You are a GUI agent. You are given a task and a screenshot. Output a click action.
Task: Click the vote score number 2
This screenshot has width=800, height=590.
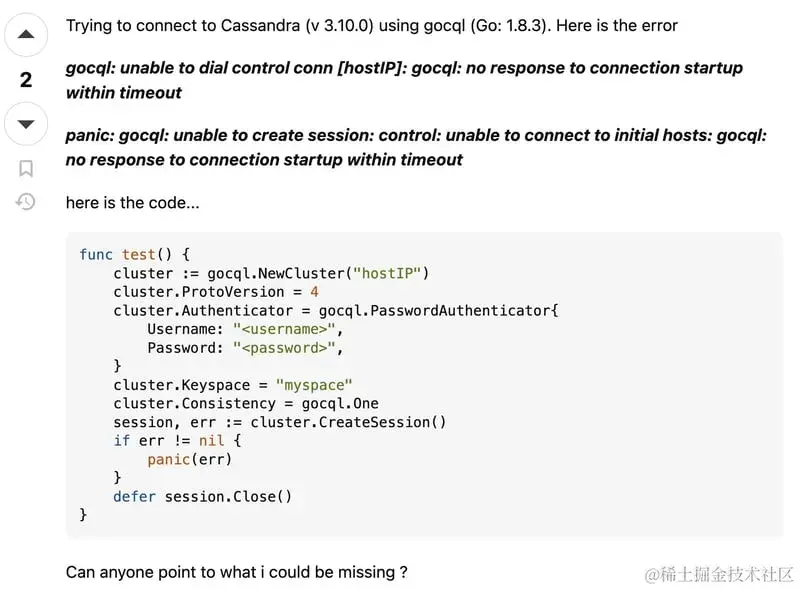tap(26, 80)
